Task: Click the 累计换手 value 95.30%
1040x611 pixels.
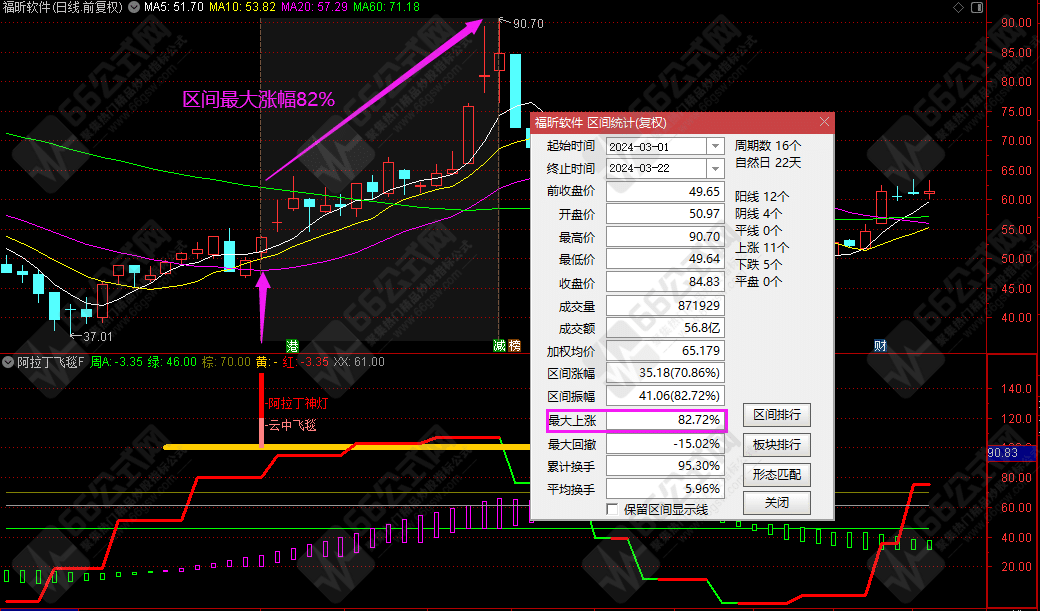Action: (x=666, y=466)
